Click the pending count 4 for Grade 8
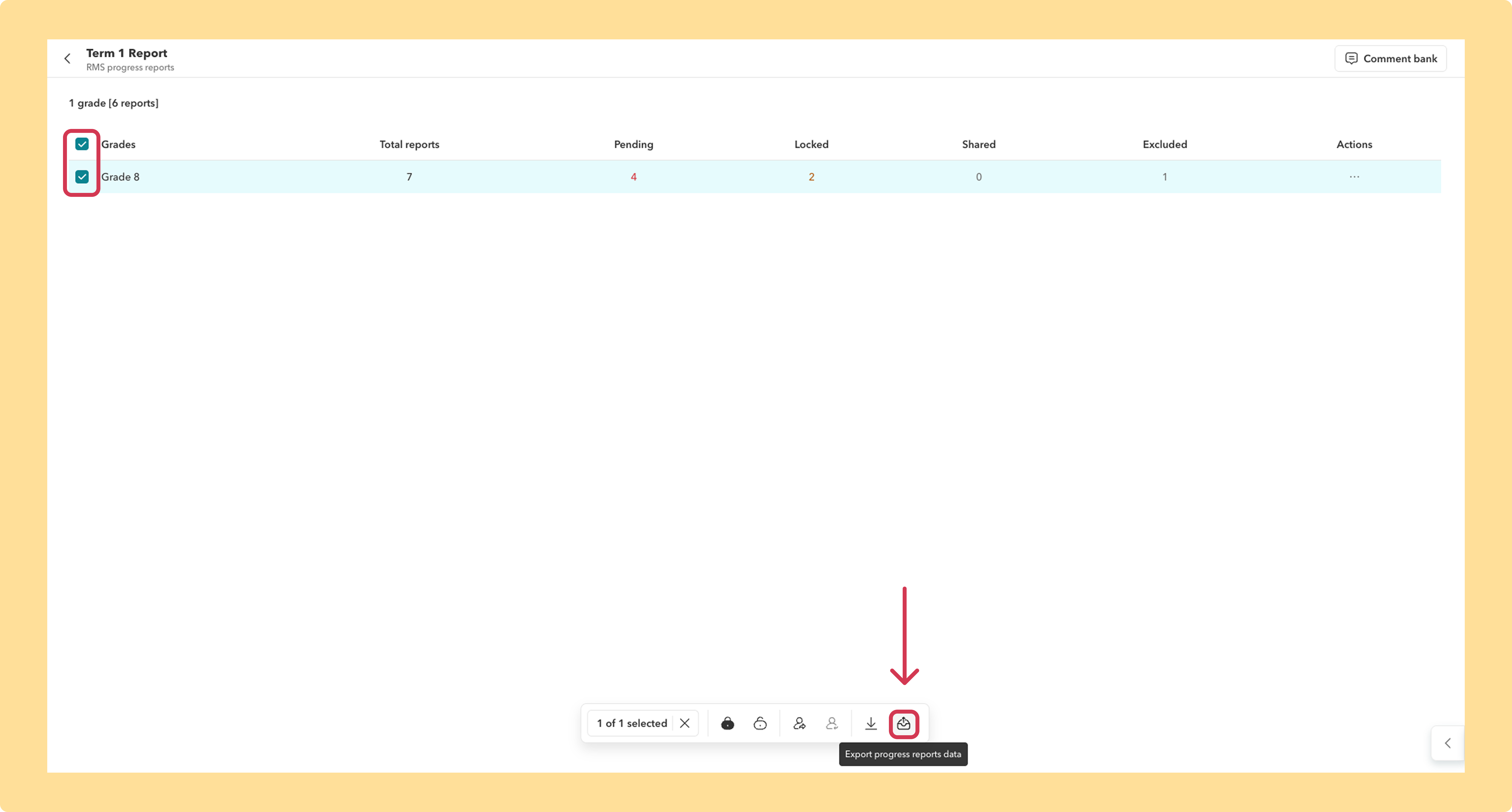The image size is (1512, 812). (x=633, y=177)
